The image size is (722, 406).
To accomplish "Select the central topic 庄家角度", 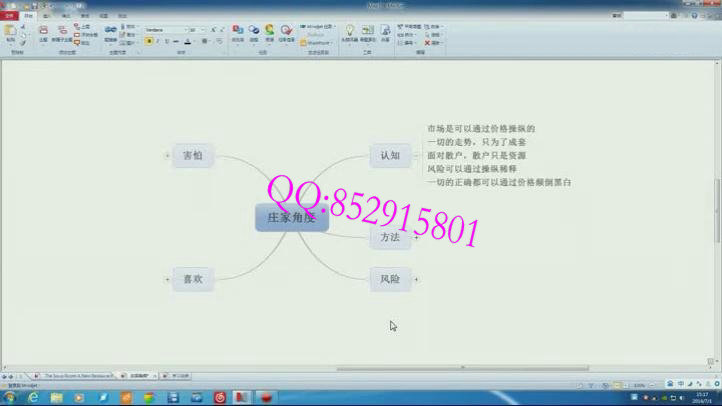I will click(291, 217).
